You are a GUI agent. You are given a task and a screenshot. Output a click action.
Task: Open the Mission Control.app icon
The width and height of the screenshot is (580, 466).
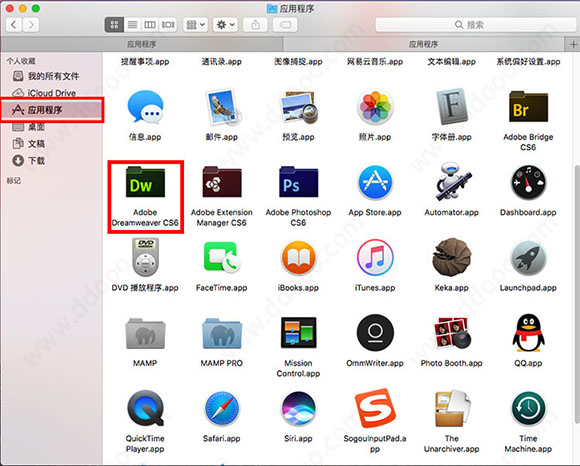click(299, 332)
